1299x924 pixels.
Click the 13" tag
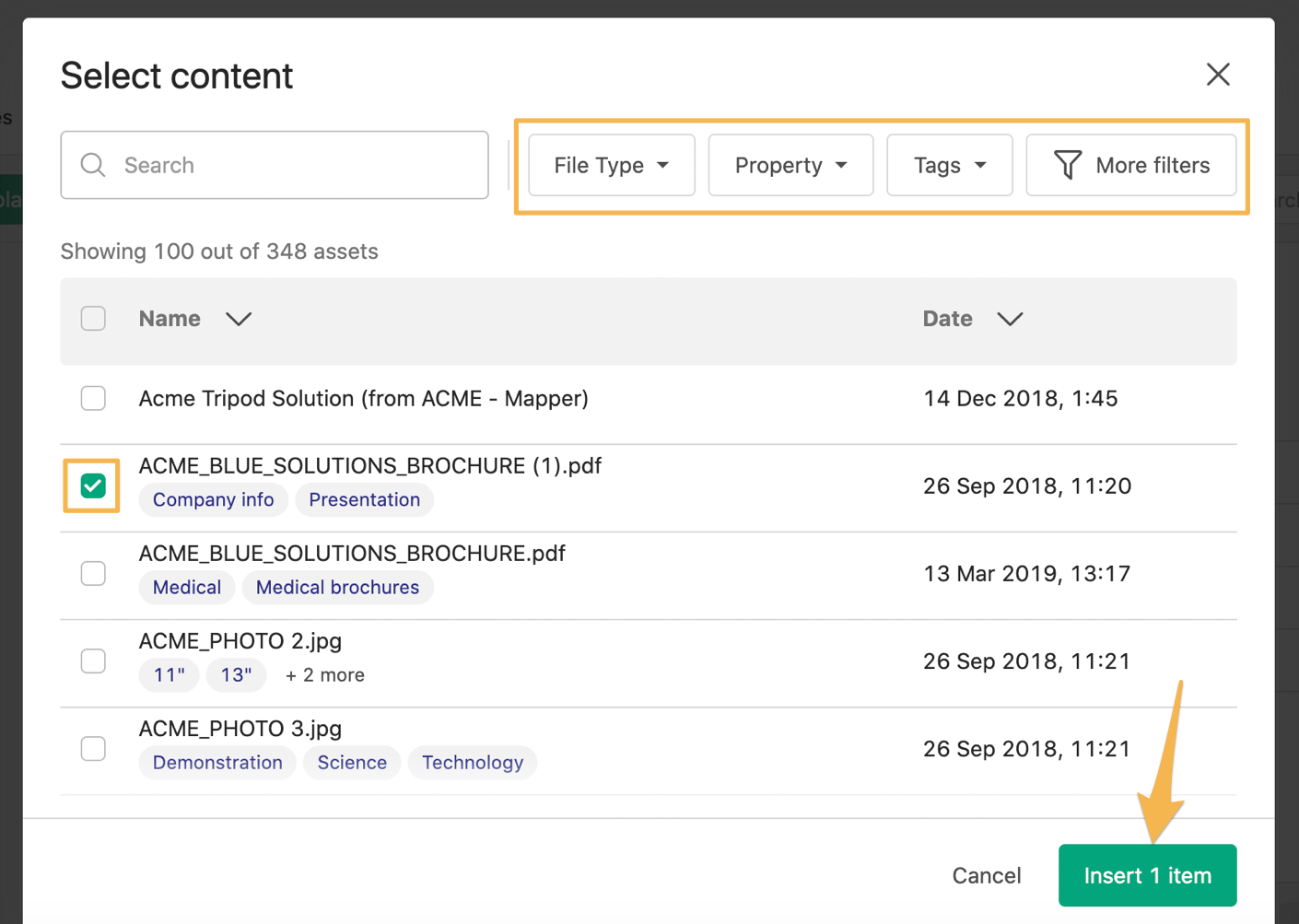click(236, 674)
